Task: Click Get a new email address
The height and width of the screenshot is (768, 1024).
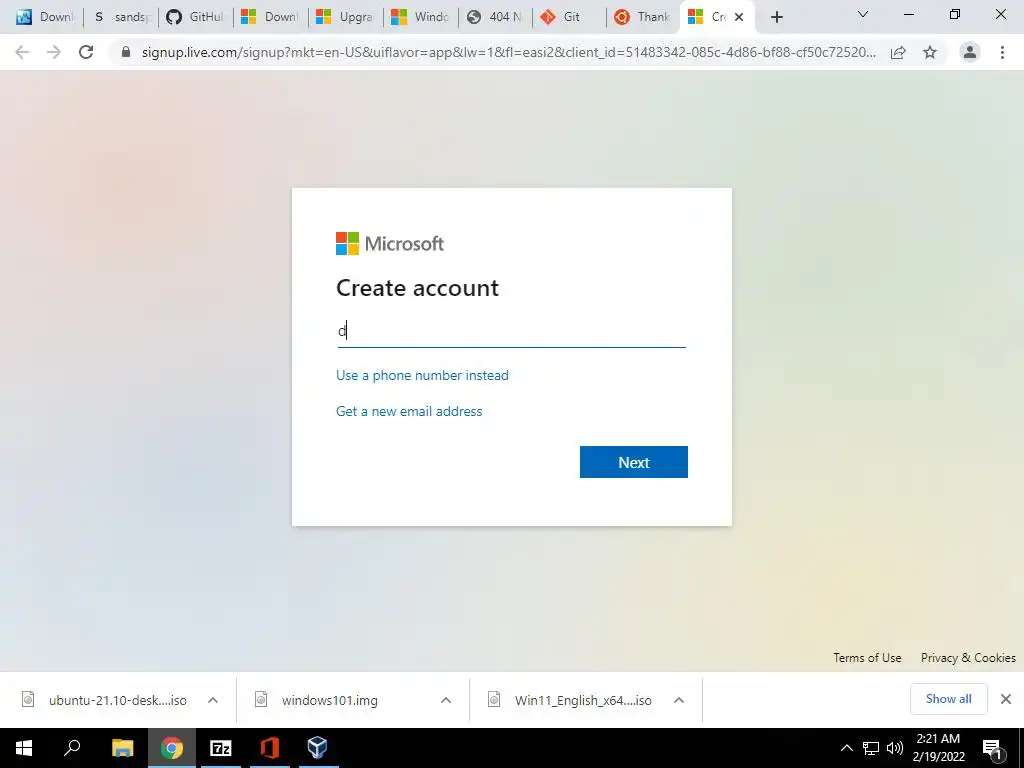Action: pyautogui.click(x=409, y=411)
